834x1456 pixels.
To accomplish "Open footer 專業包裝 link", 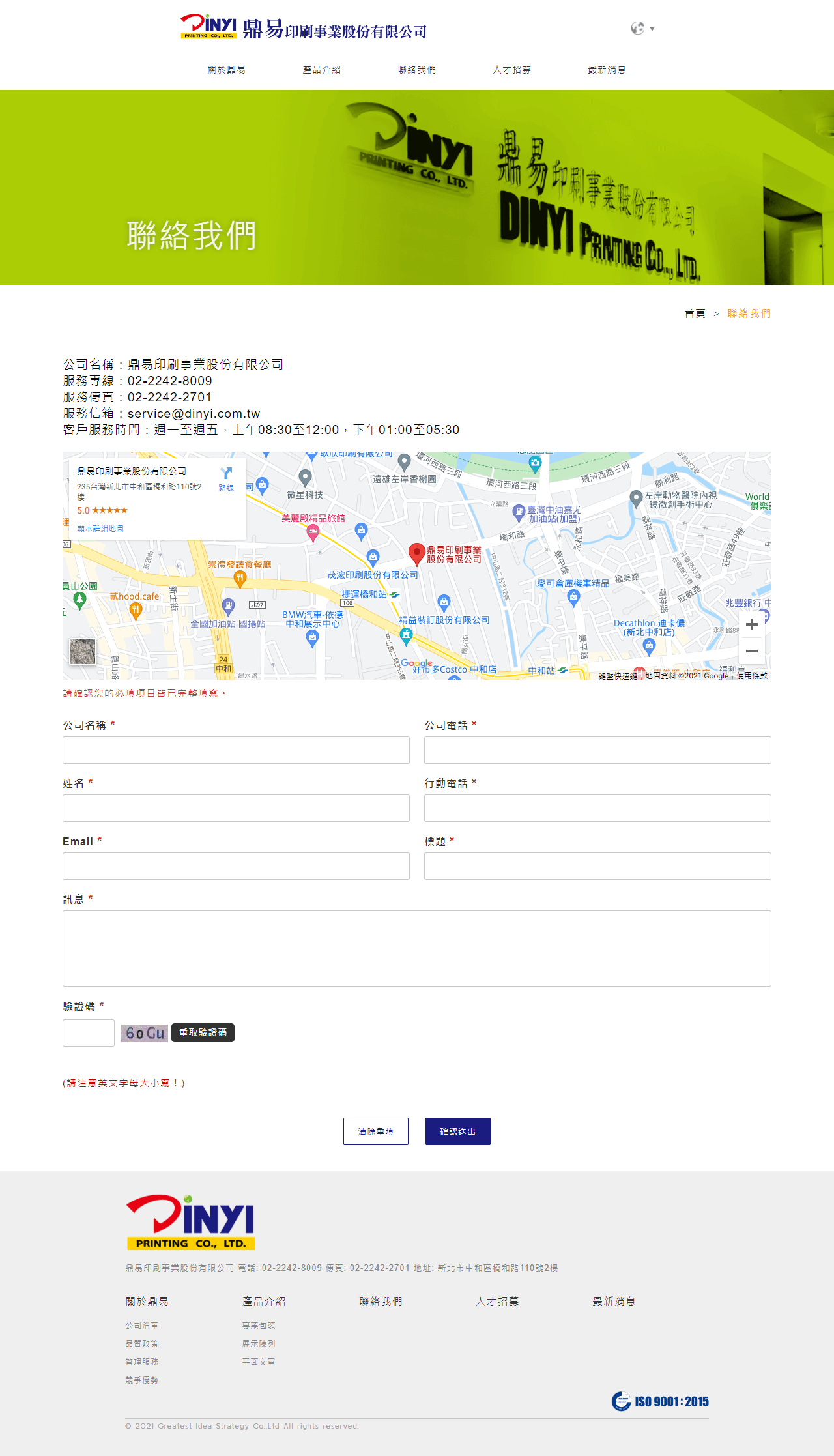I will (259, 1326).
